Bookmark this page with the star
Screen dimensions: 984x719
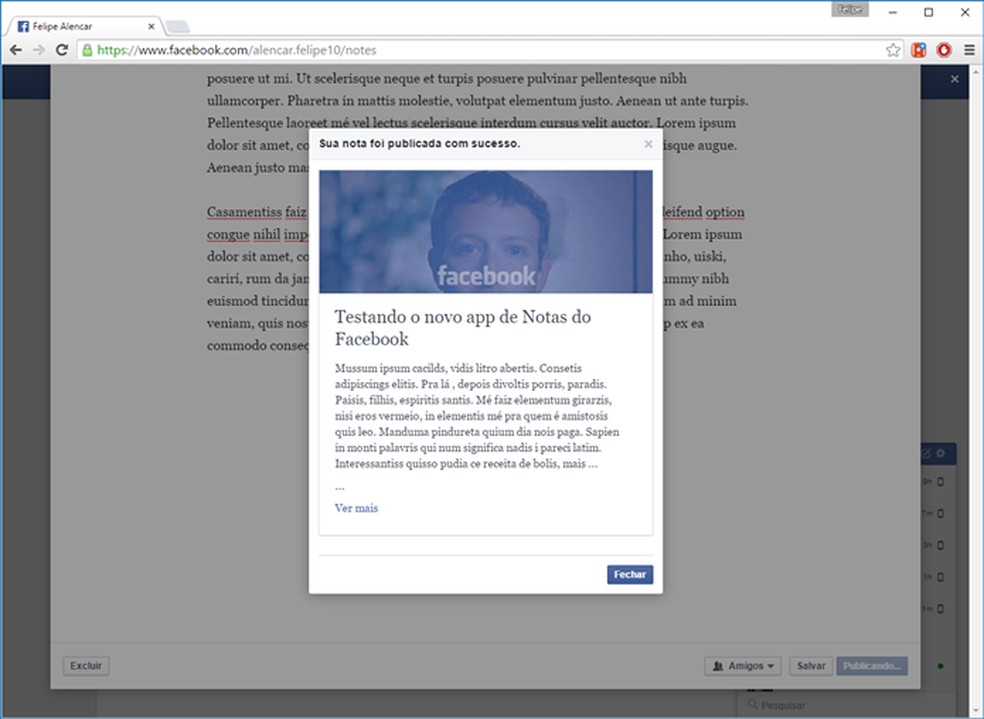pos(893,50)
